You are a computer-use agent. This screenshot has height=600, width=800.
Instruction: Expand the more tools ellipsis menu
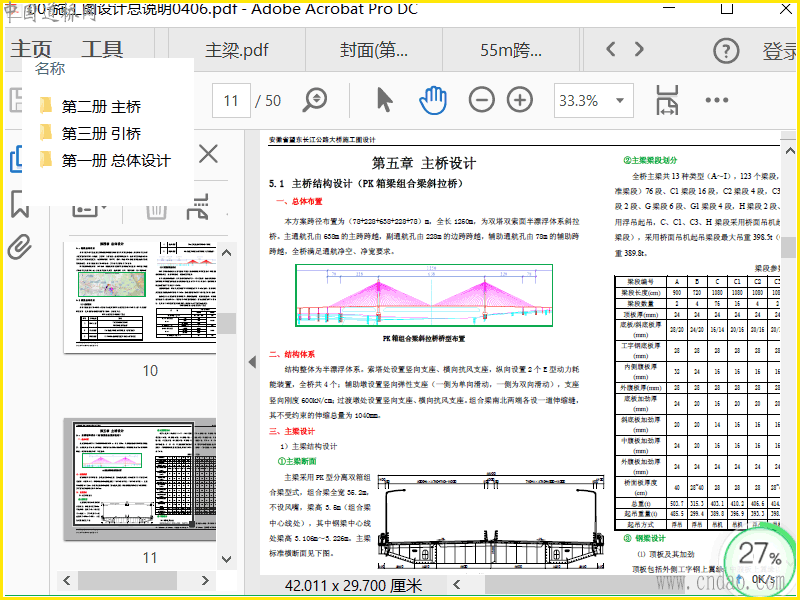tap(717, 100)
